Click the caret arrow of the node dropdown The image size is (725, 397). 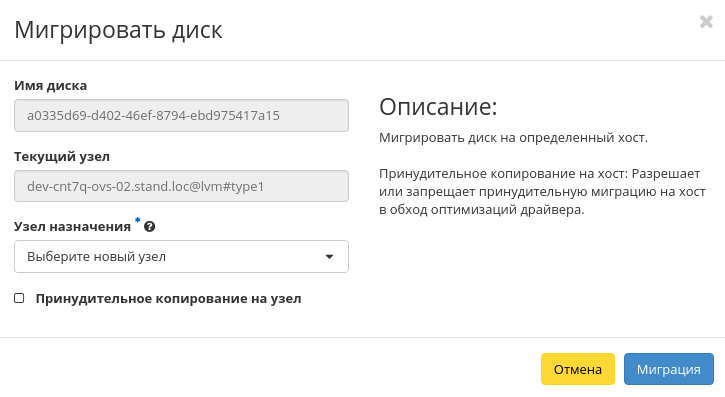(x=329, y=257)
